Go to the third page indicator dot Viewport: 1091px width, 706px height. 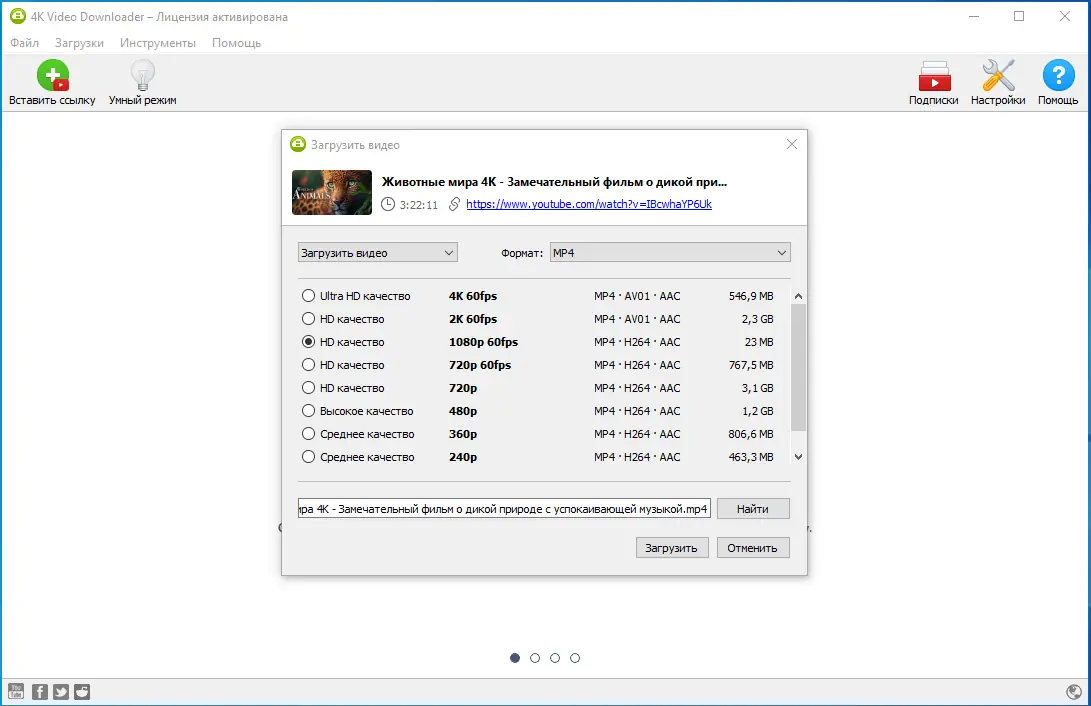(555, 657)
